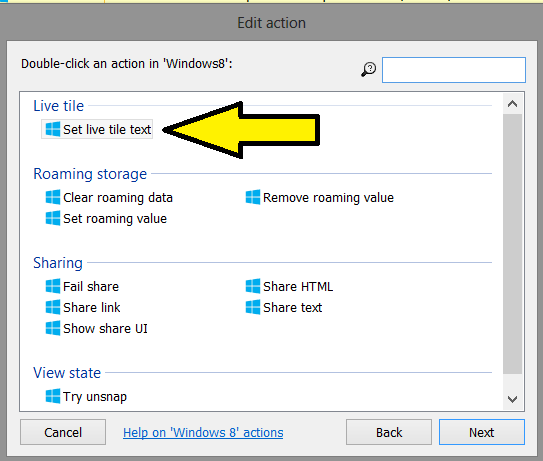Click the 'Roaming storage' category heading
The height and width of the screenshot is (461, 543).
coord(90,174)
